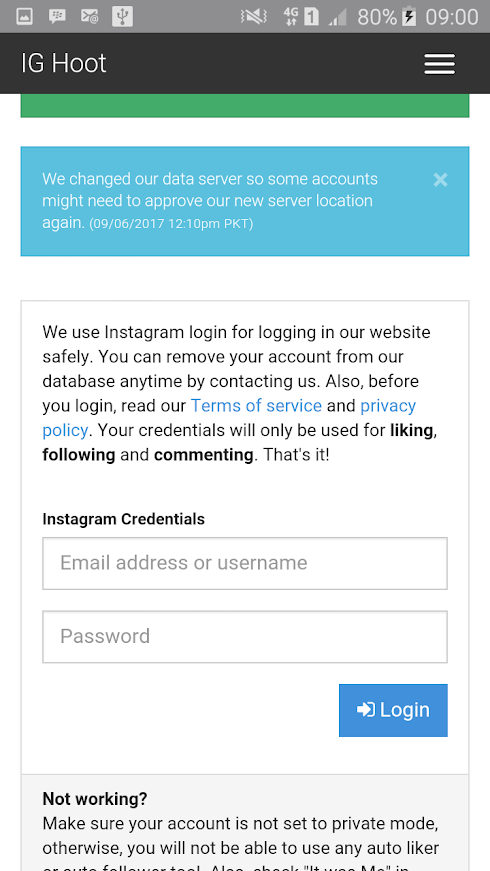Tap the vibrate mode status icon
The image size is (490, 871).
click(254, 17)
